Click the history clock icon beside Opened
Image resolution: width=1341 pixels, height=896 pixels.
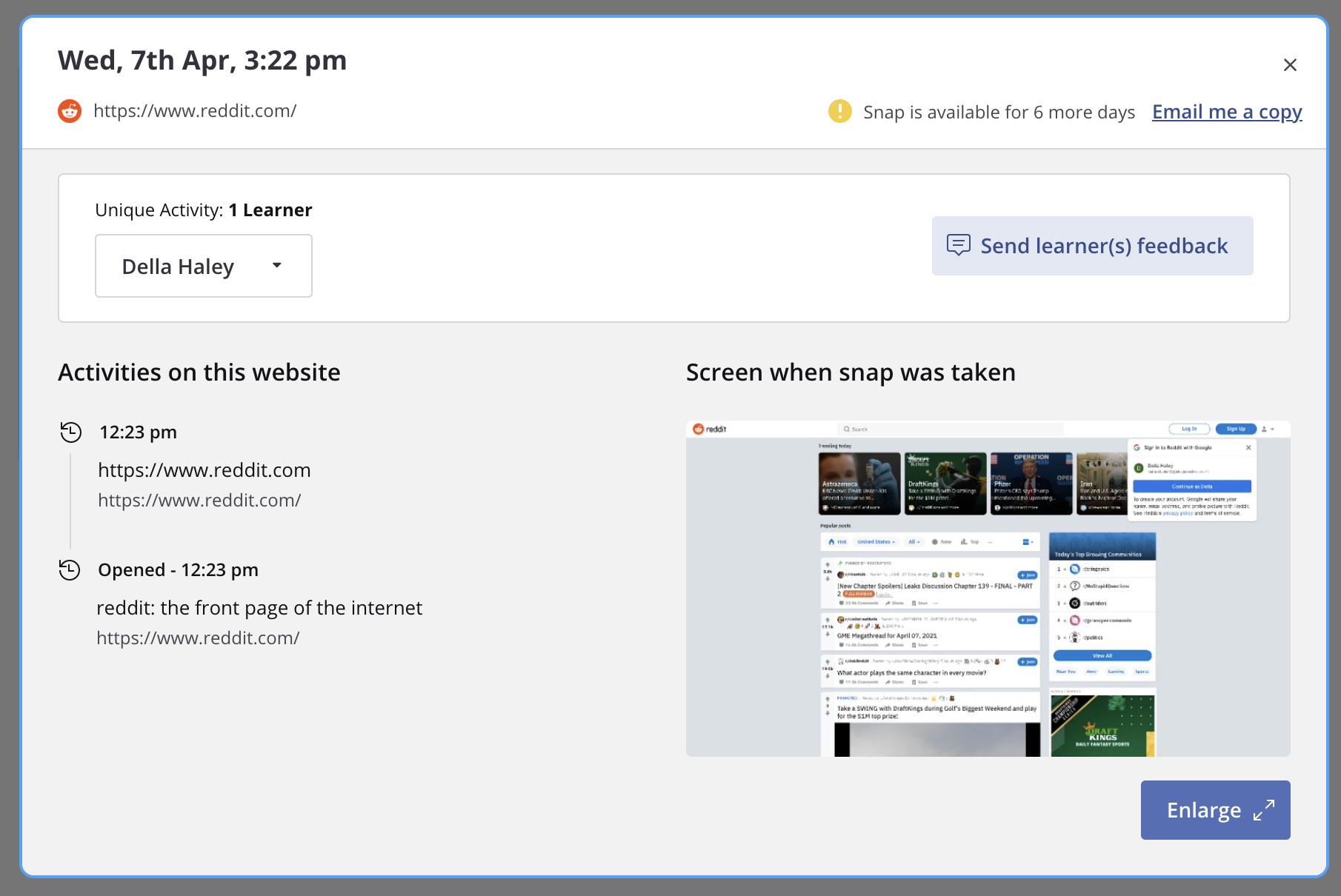pos(70,569)
